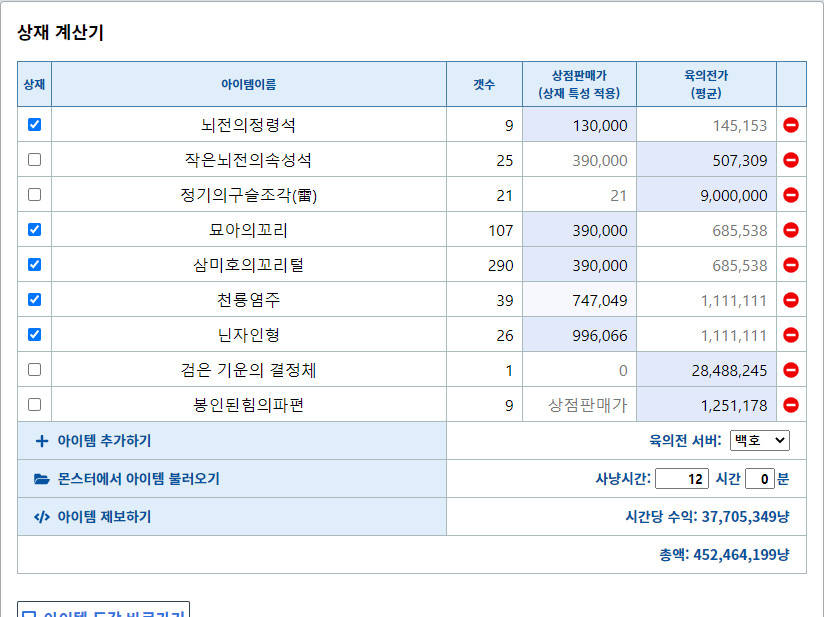The image size is (824, 617).
Task: Delete 정기의구슬조각(雷) row with minus icon
Action: coord(791,194)
